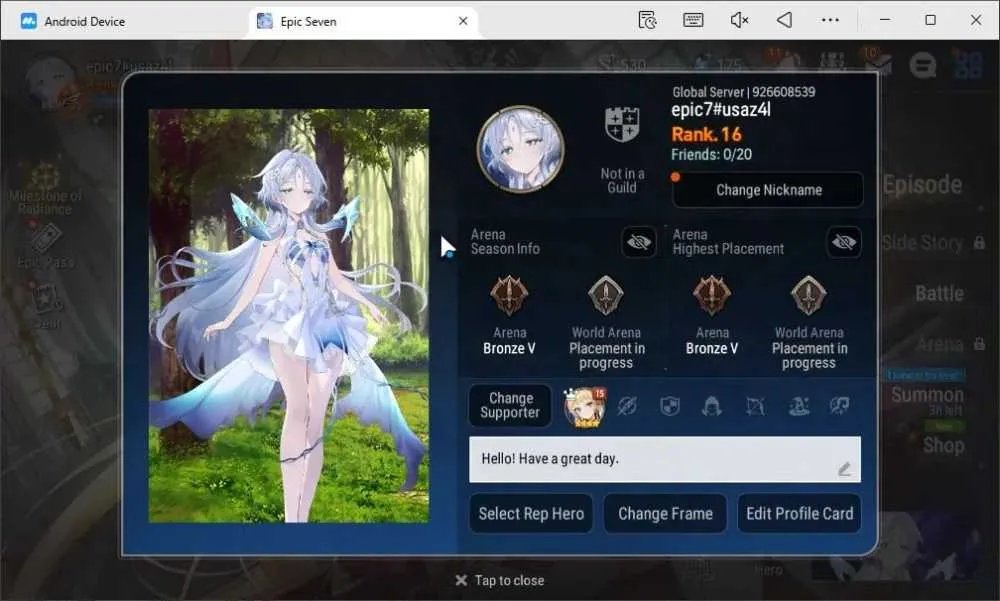The image size is (1000, 601).
Task: Unmute sound with the emulator speaker icon
Action: click(x=739, y=20)
